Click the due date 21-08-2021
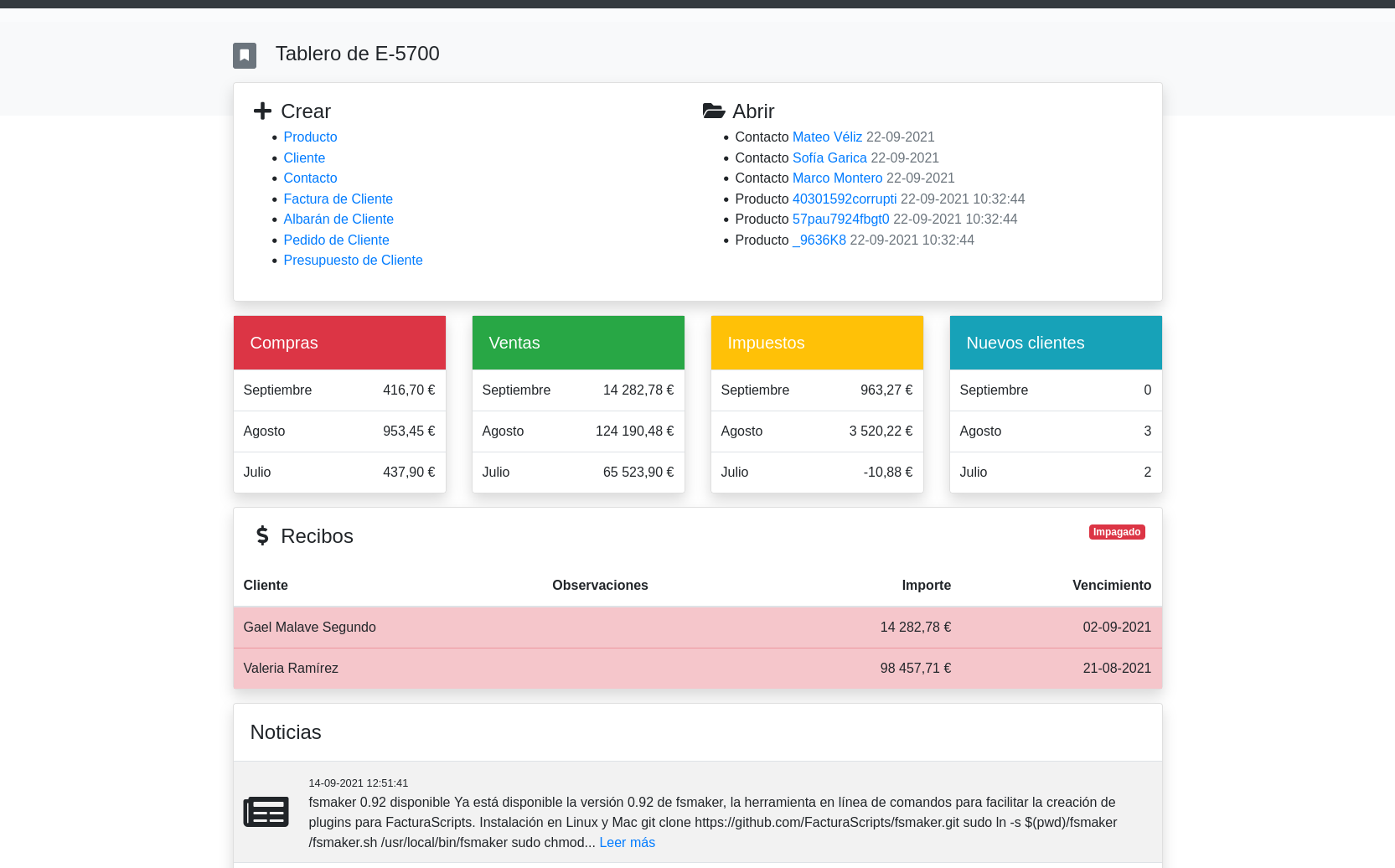This screenshot has height=868, width=1395. tap(1117, 668)
